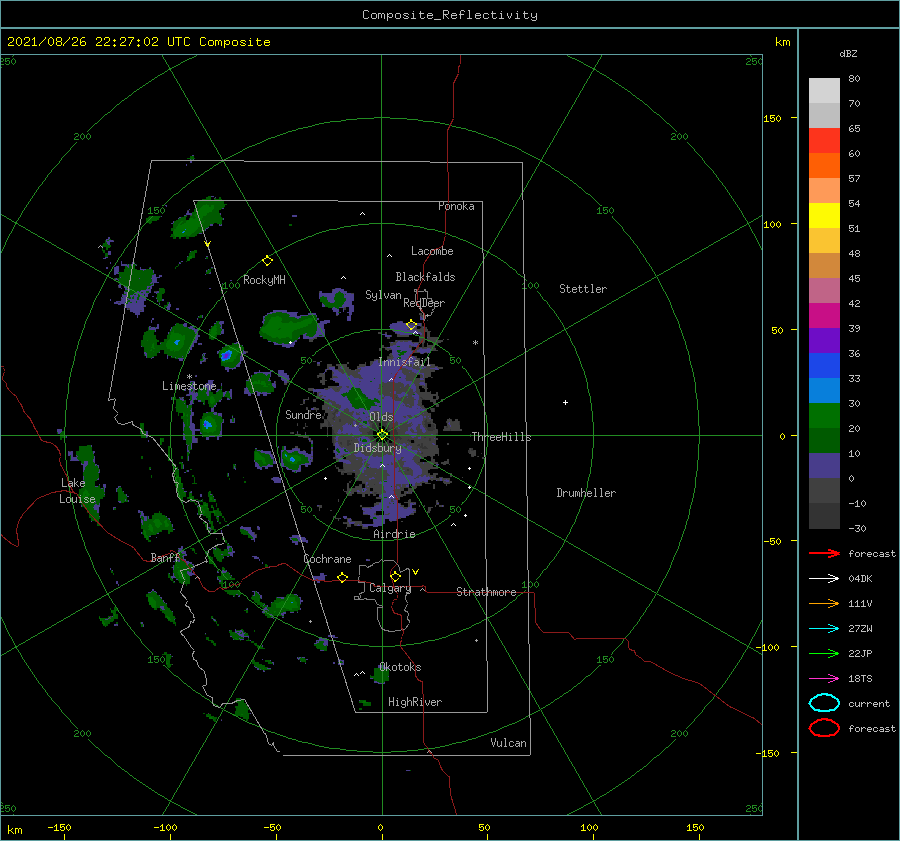Click the Lake Louise label
Viewport: 900px width, 841px height.
[77, 491]
